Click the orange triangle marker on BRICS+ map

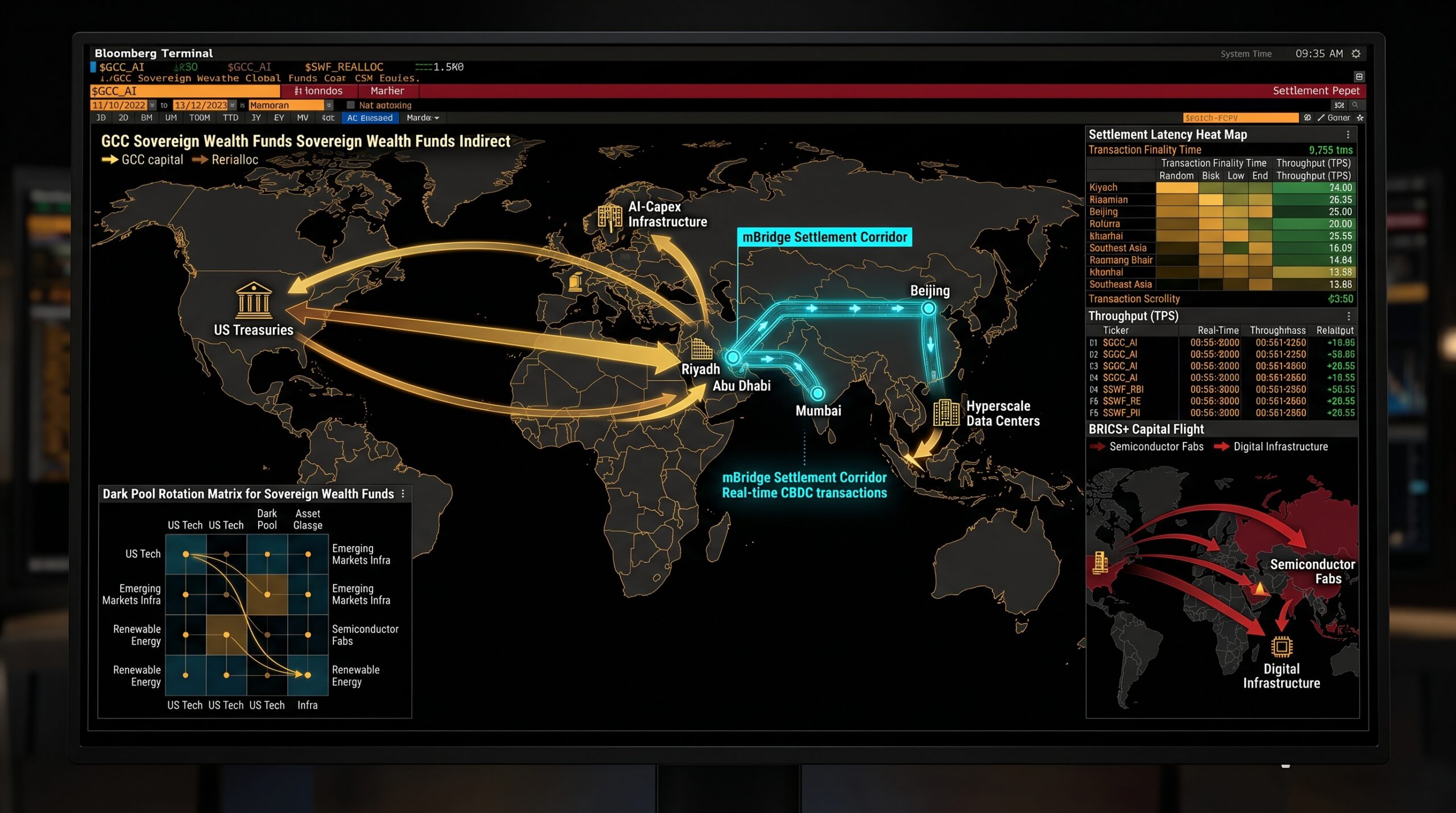[1260, 588]
